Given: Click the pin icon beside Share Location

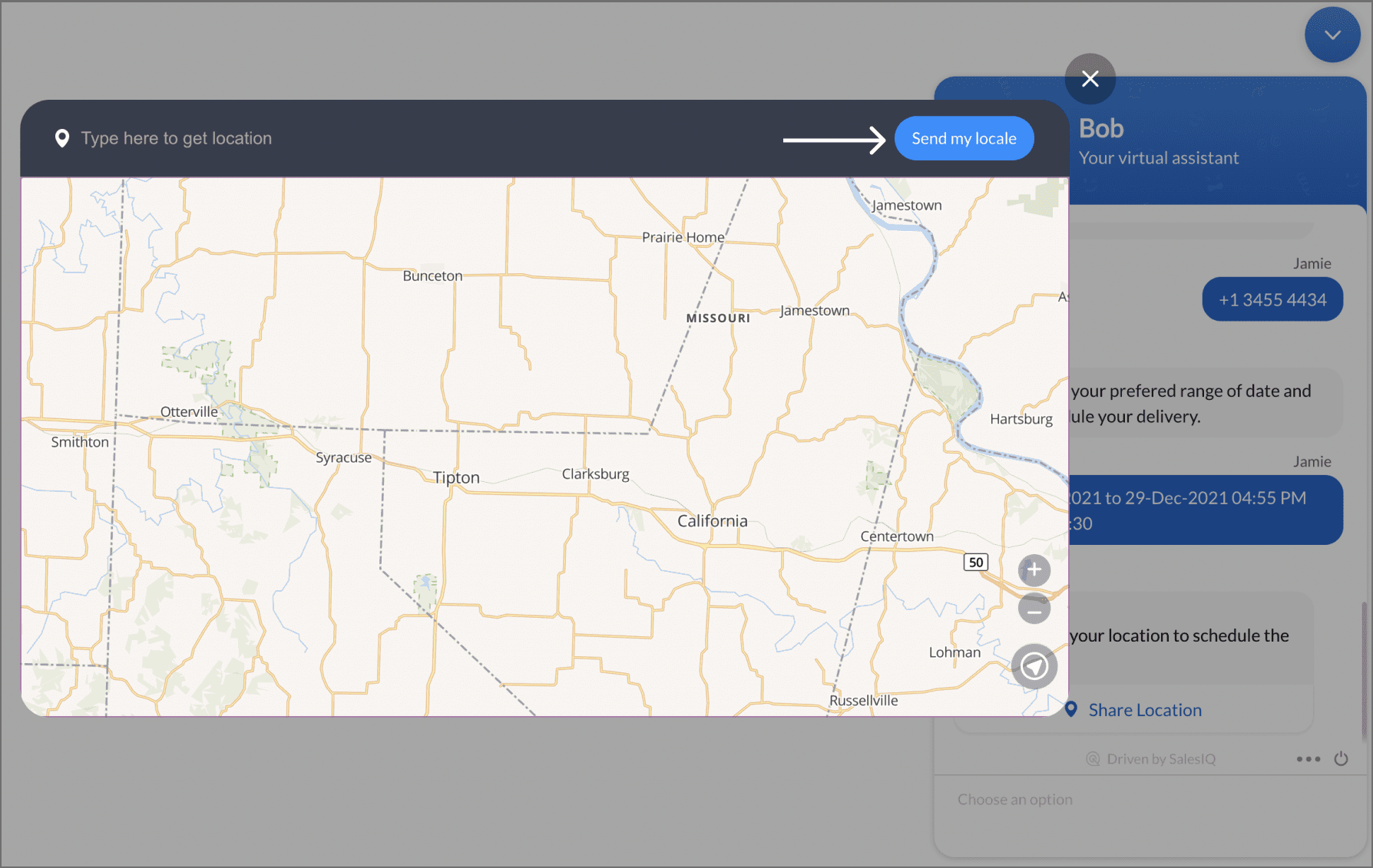Looking at the screenshot, I should [1071, 709].
